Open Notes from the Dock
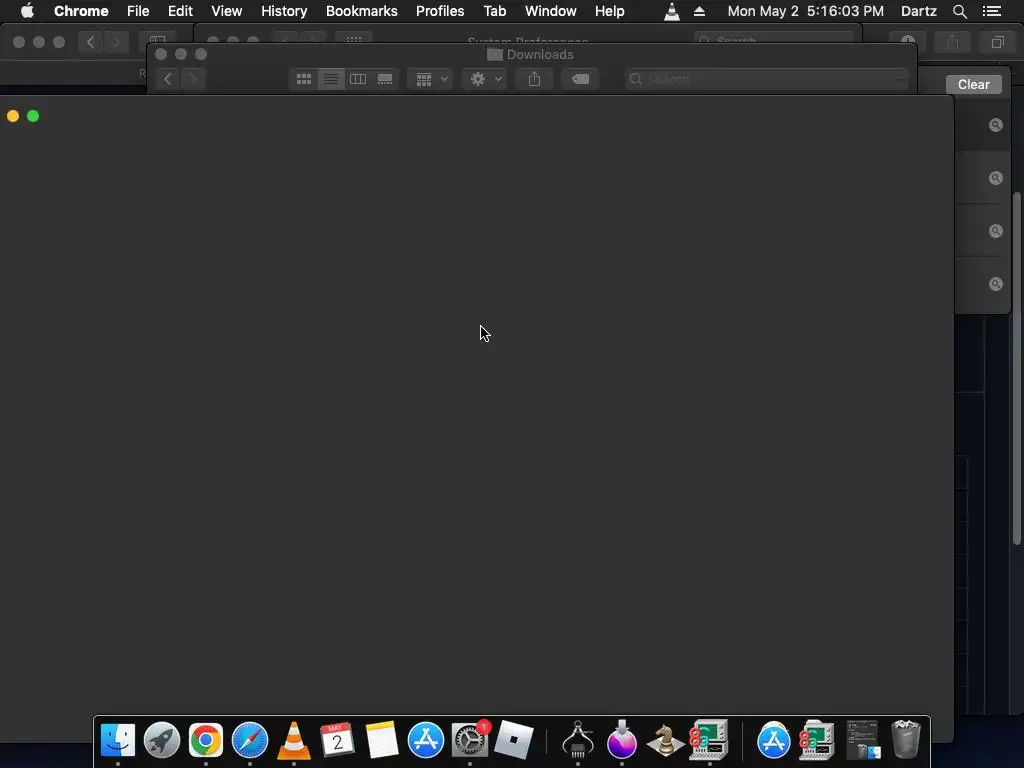Screen dimensions: 1024x768 (382, 740)
